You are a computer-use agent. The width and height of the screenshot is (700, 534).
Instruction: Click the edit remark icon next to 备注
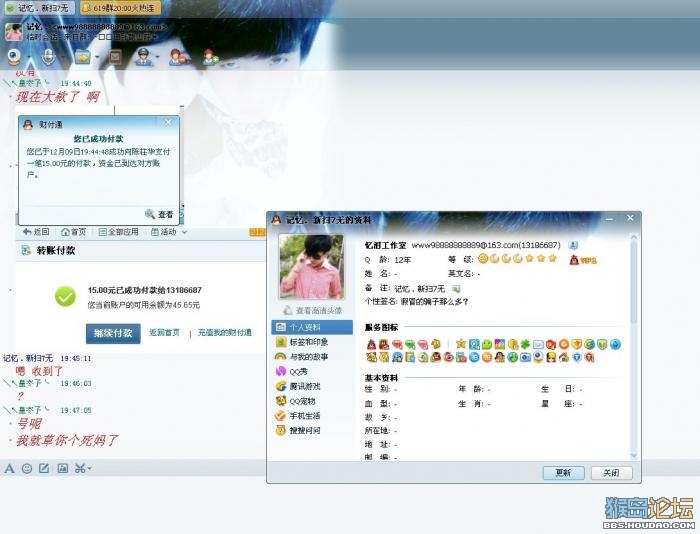point(456,289)
